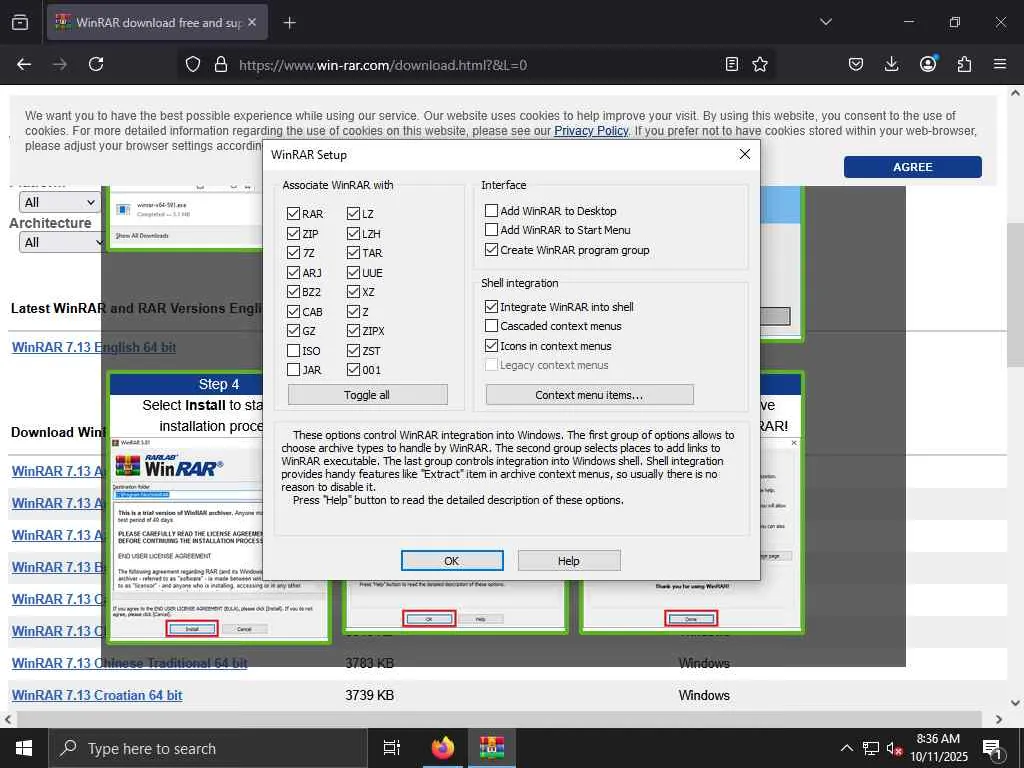Click Help button in WinRAR Setup
1024x768 pixels.
point(569,560)
